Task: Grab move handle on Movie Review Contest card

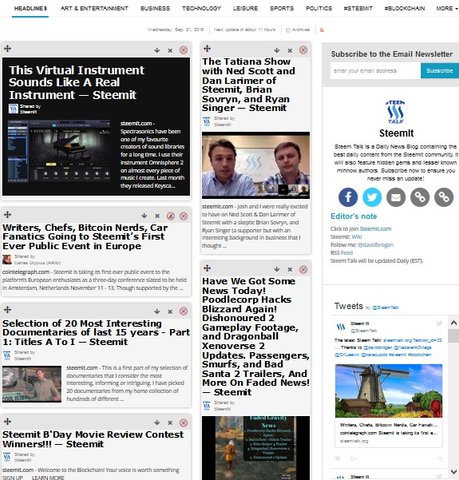Action: coord(7,421)
